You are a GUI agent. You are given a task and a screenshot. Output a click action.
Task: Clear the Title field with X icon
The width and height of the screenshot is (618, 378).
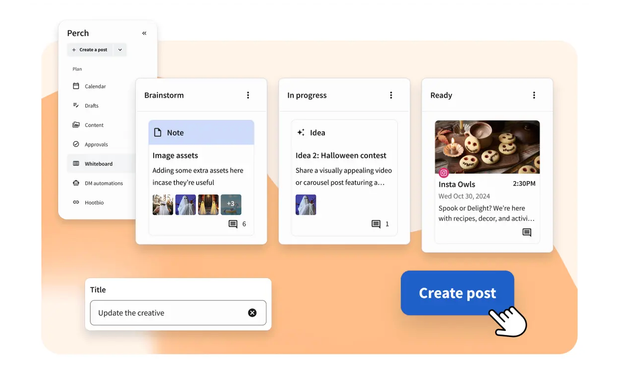coord(252,313)
